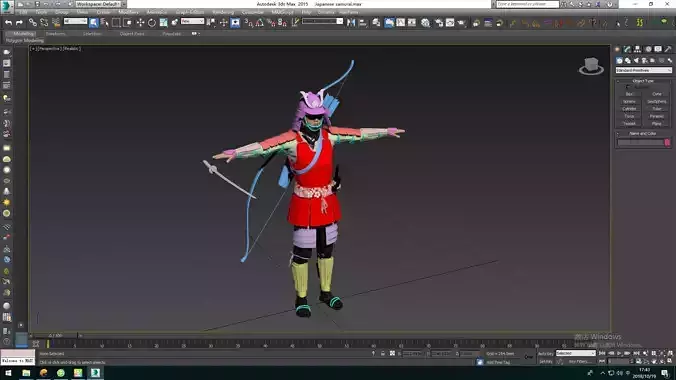This screenshot has height=380, width=676.
Task: Create a Box primitive button
Action: 629,94
